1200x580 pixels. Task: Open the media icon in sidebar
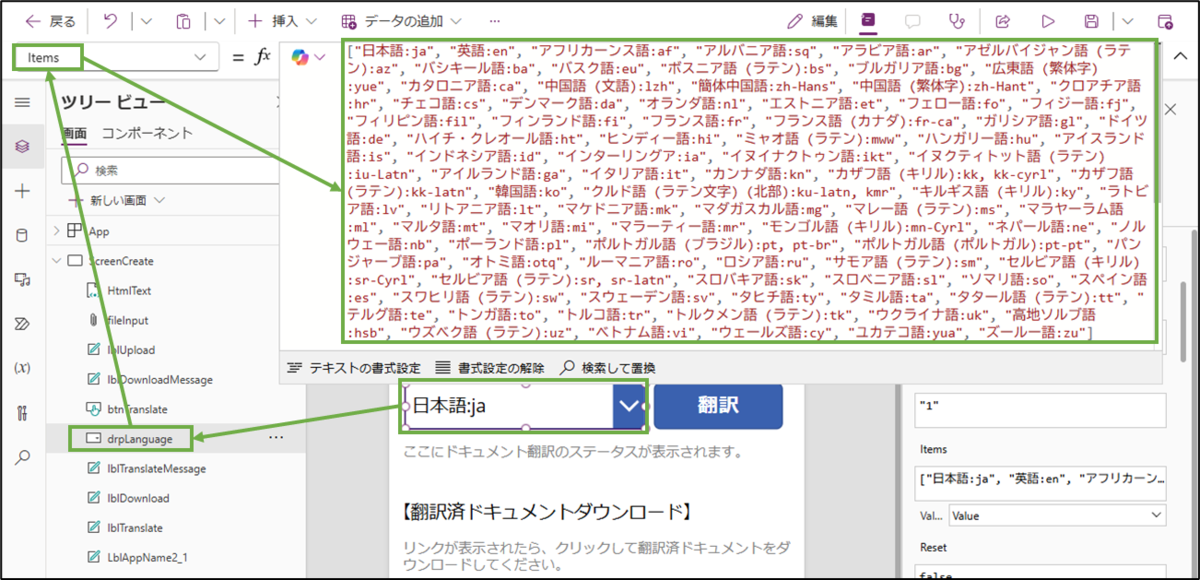tap(23, 279)
